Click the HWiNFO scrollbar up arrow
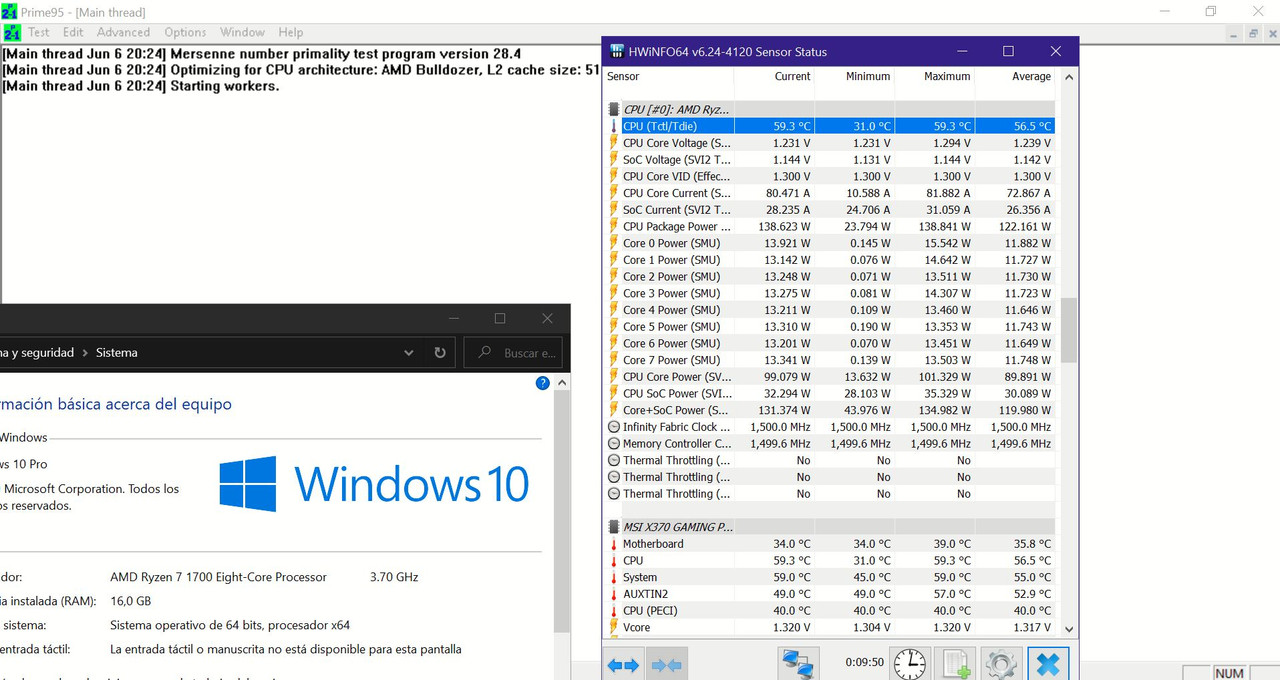 point(1068,77)
